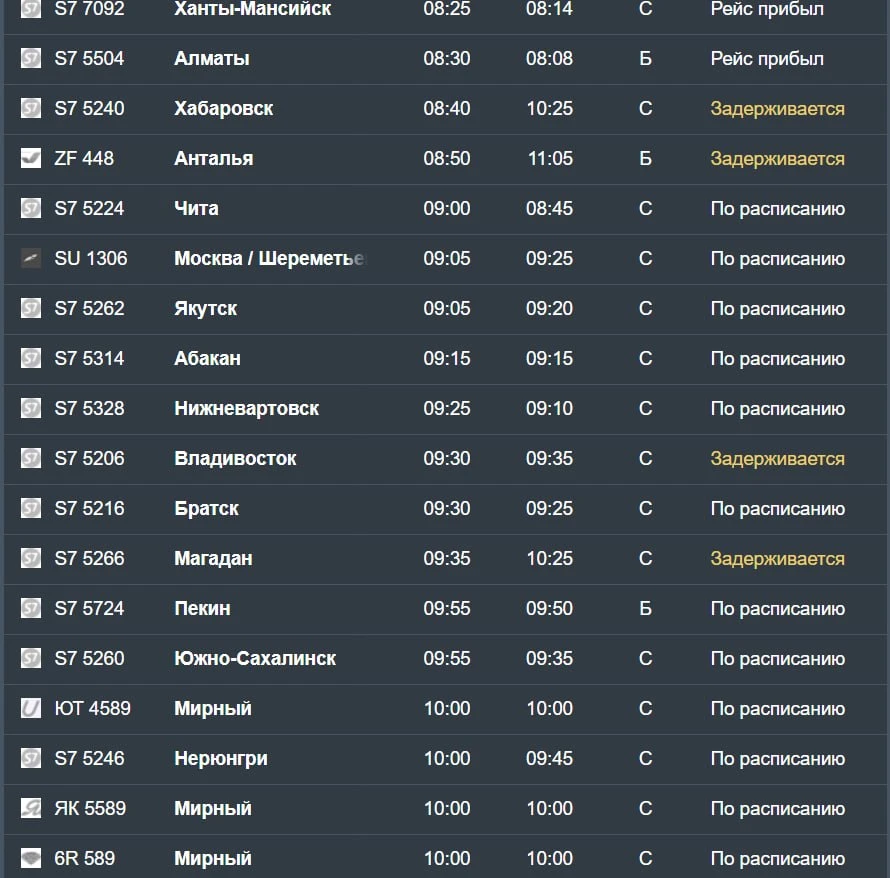Click the Aeroflot logo beside SU 1306
The width and height of the screenshot is (890, 878).
pos(31,258)
